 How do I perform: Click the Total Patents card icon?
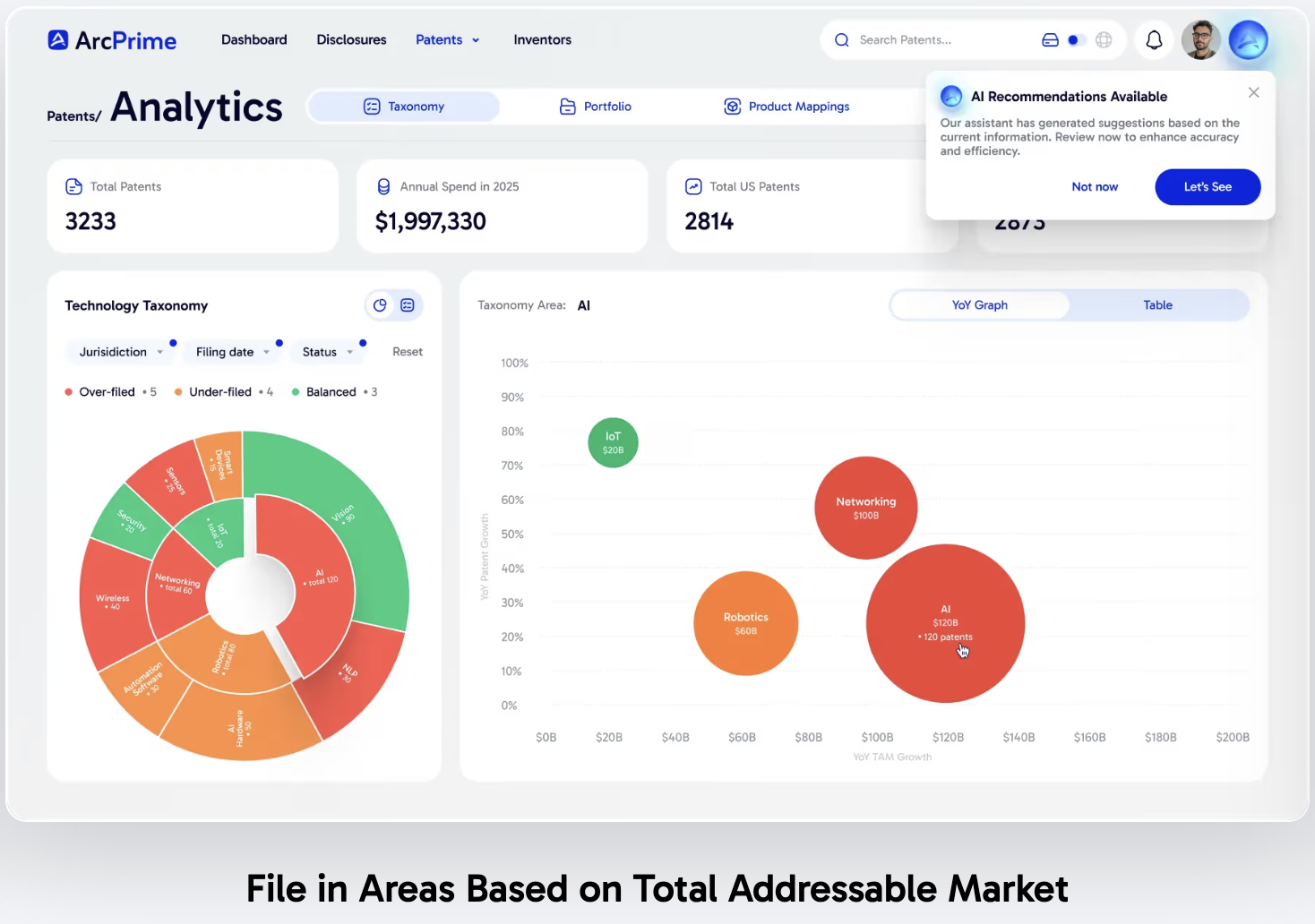point(73,186)
